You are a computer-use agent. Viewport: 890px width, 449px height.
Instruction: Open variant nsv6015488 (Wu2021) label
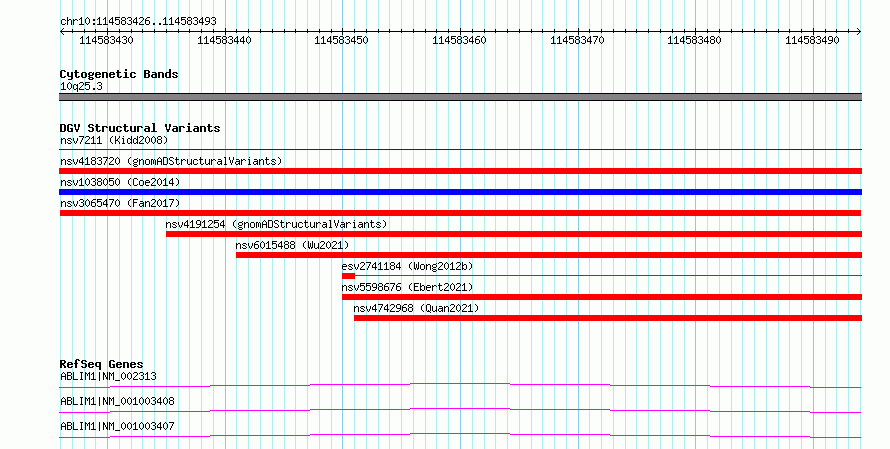292,245
